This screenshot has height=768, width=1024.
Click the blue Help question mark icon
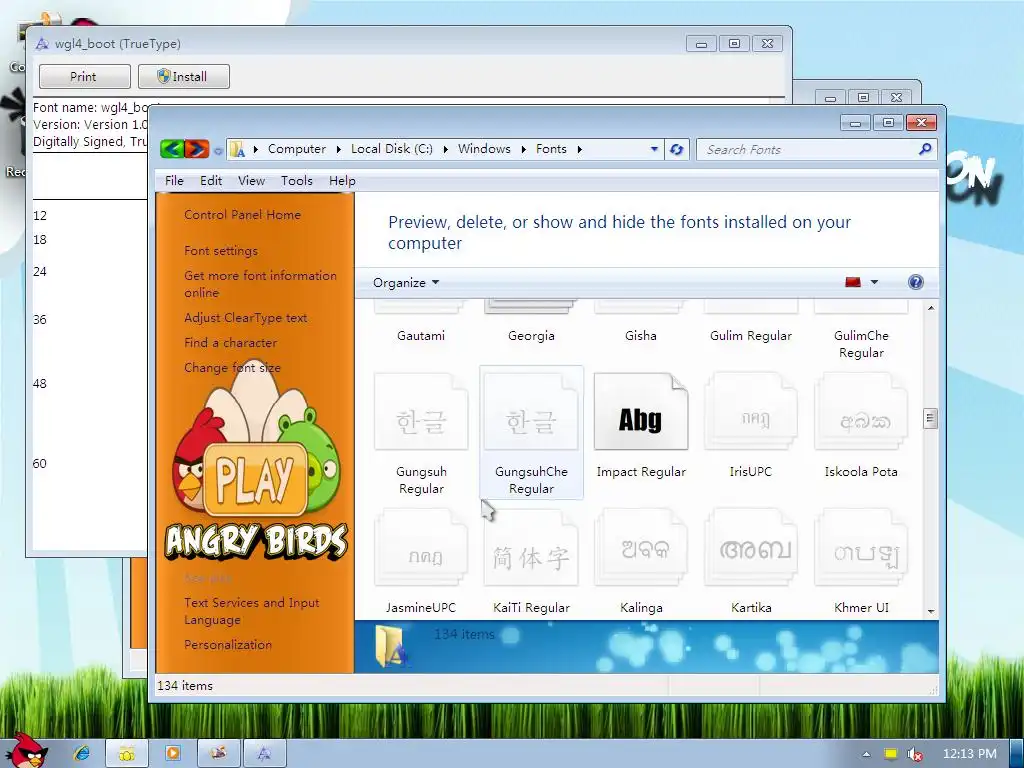(x=916, y=282)
